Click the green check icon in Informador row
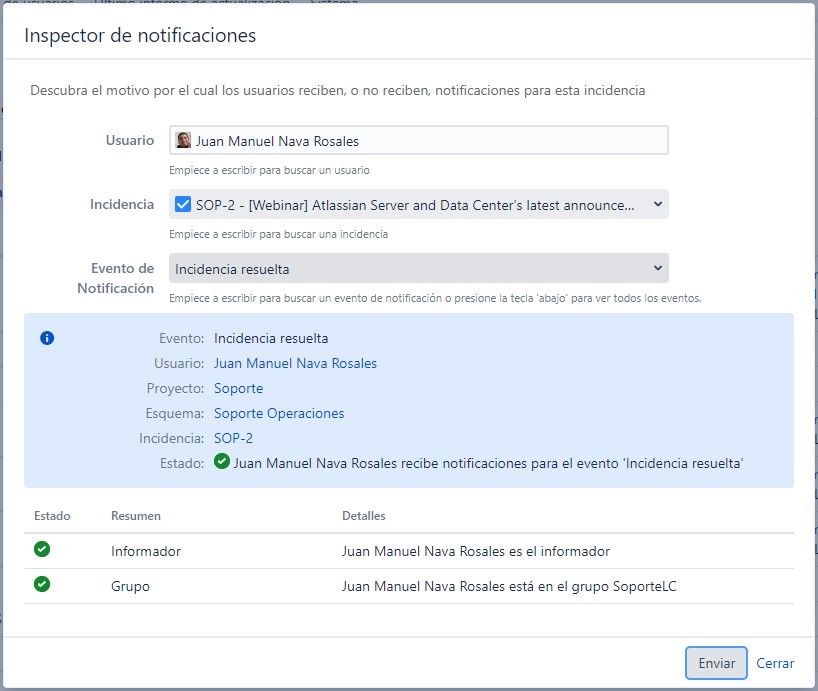The height and width of the screenshot is (691, 818). 42,549
